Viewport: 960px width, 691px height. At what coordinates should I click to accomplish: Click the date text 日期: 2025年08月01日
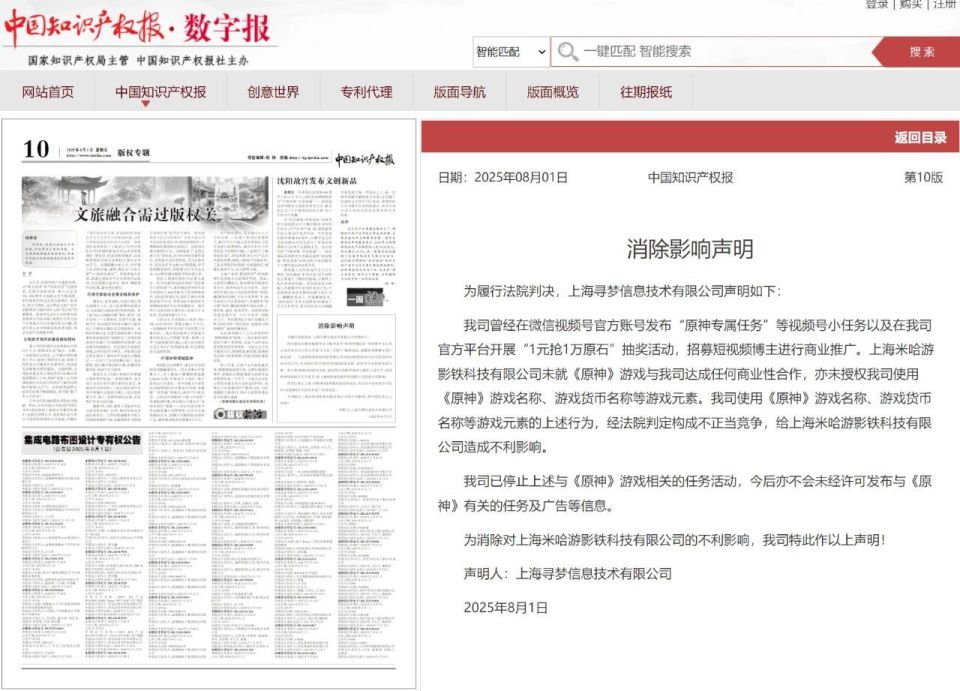point(503,177)
